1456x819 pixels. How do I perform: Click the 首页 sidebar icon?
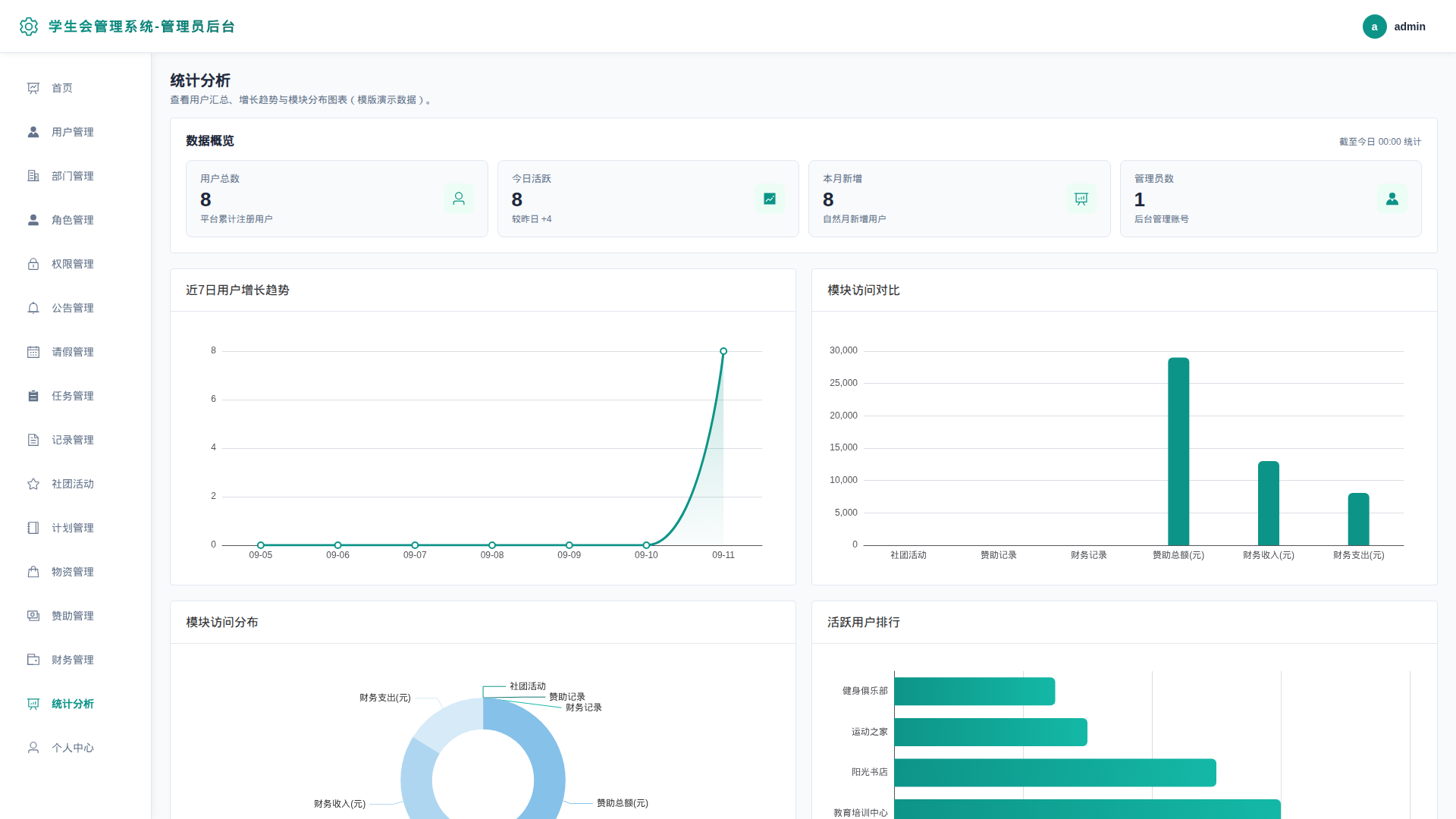coord(33,88)
